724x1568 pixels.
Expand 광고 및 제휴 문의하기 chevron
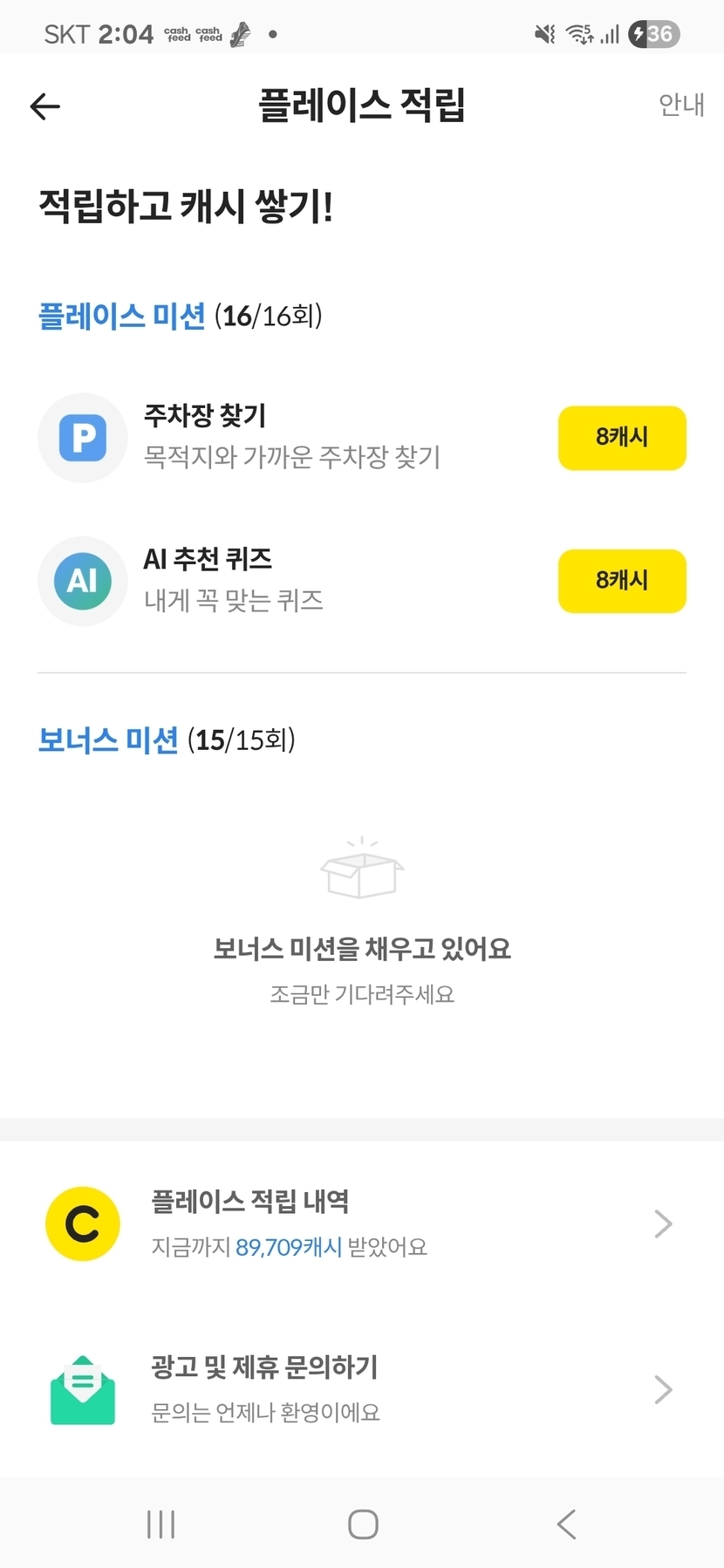click(663, 1389)
